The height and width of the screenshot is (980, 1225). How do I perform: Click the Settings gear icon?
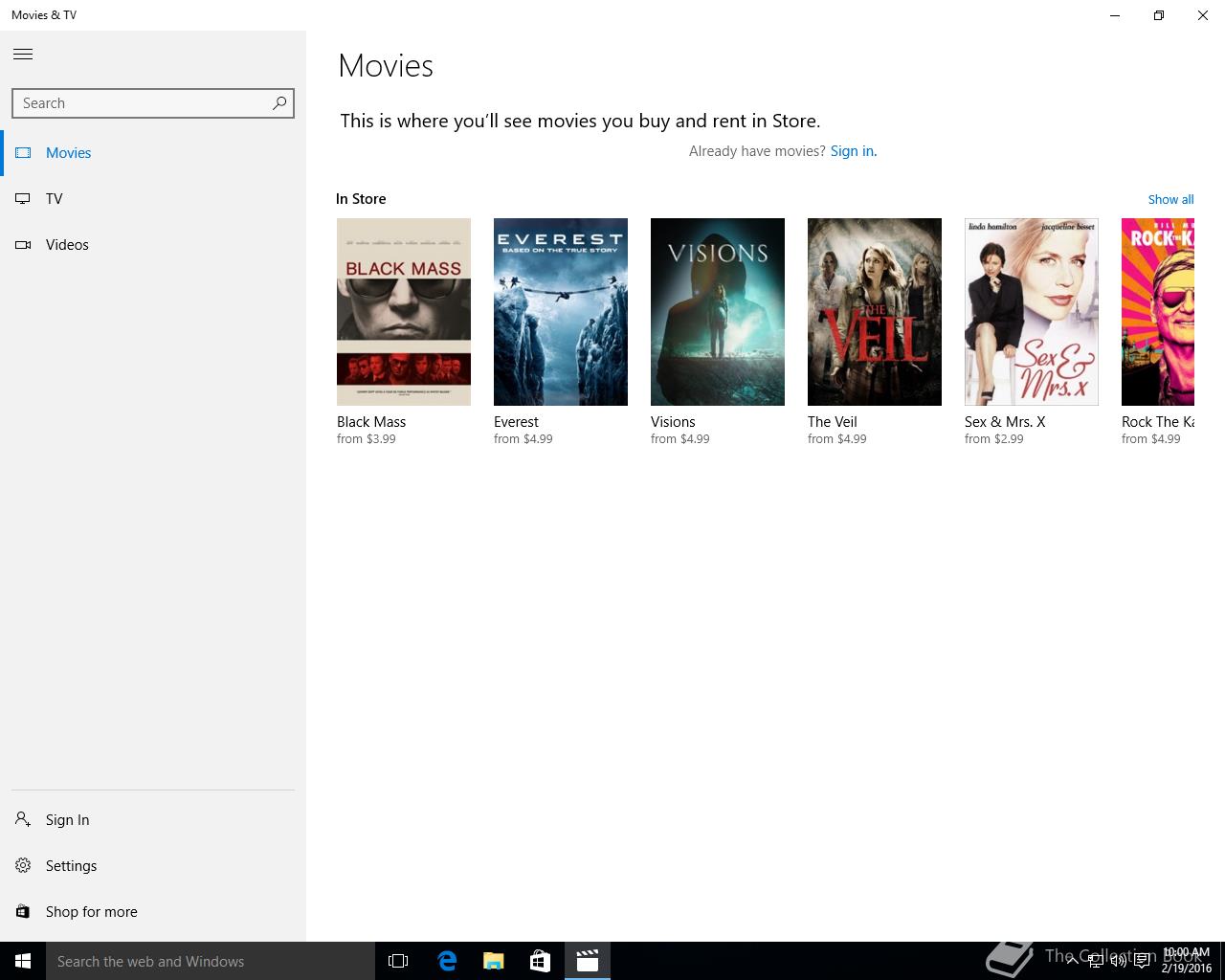[x=23, y=865]
